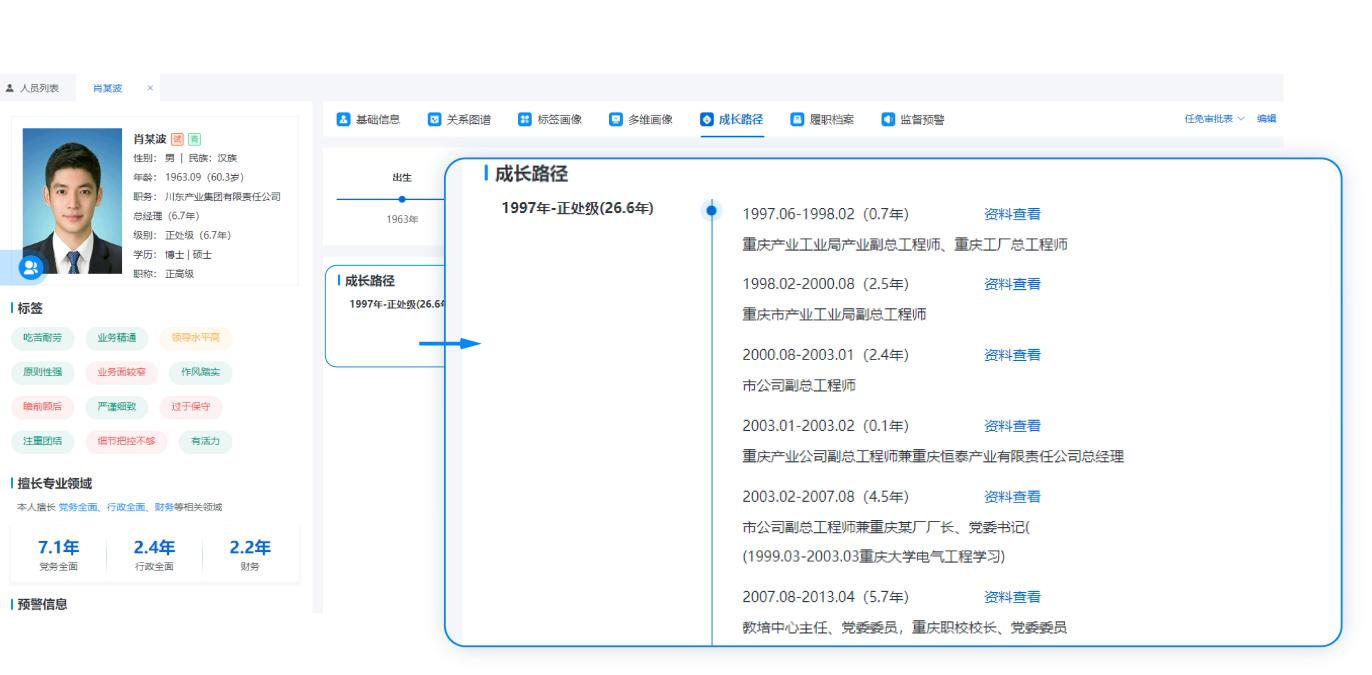Click the blue contacts icon on photo
Image resolution: width=1372 pixels, height=675 pixels.
coord(30,267)
